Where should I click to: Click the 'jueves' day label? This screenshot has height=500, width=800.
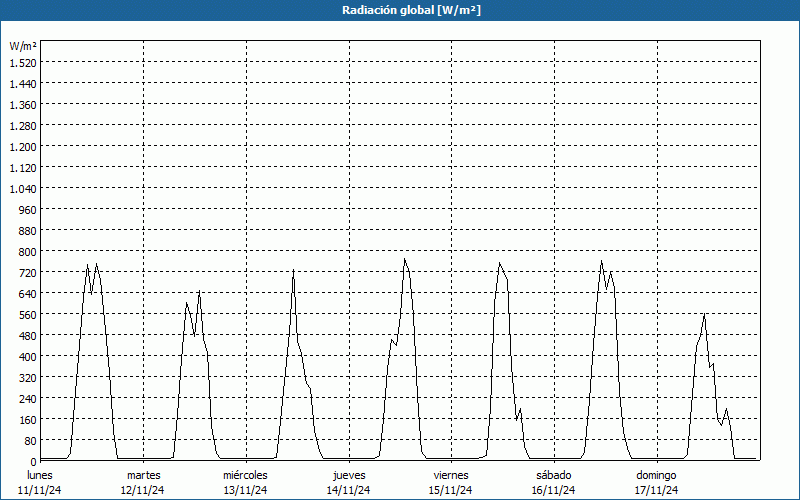(x=349, y=475)
